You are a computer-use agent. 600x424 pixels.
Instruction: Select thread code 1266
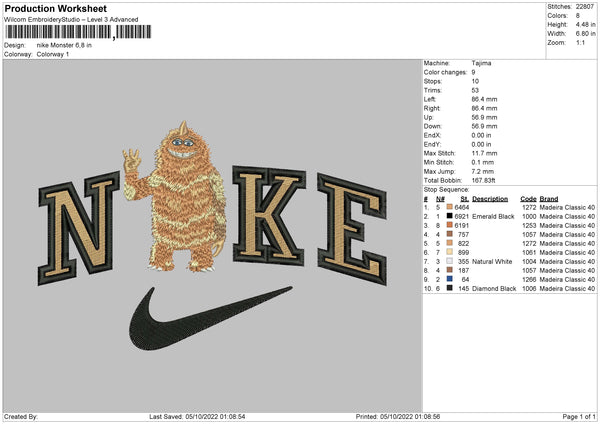[x=529, y=279]
